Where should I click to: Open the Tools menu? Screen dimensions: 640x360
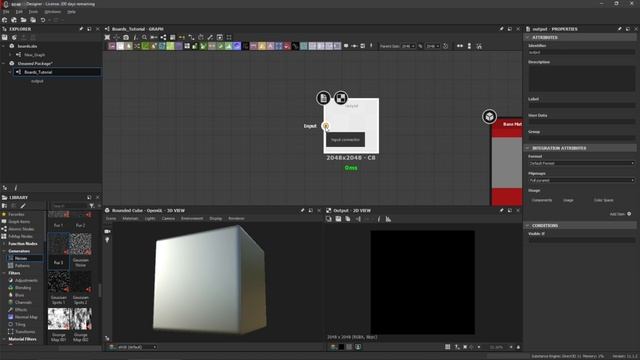[x=33, y=12]
